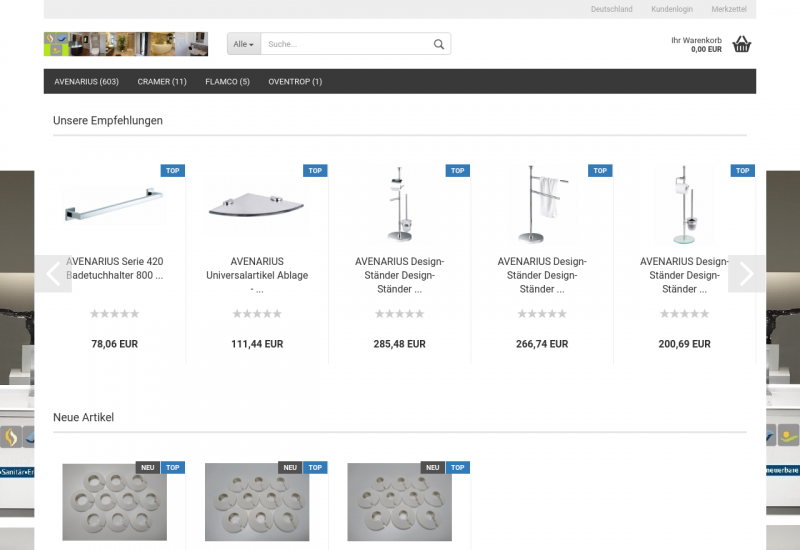Click star rating under 78,06 EUR towel holder
The image size is (800, 550).
pyautogui.click(x=114, y=314)
